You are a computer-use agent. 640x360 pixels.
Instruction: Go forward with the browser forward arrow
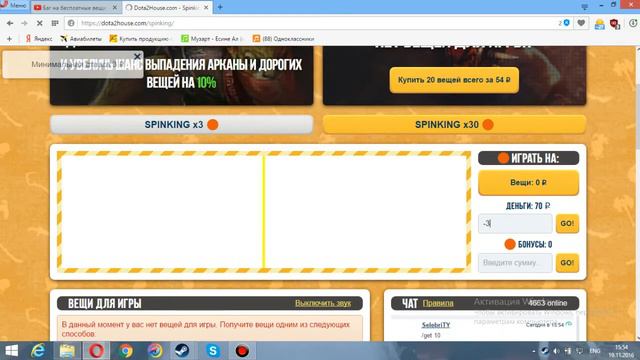click(24, 23)
